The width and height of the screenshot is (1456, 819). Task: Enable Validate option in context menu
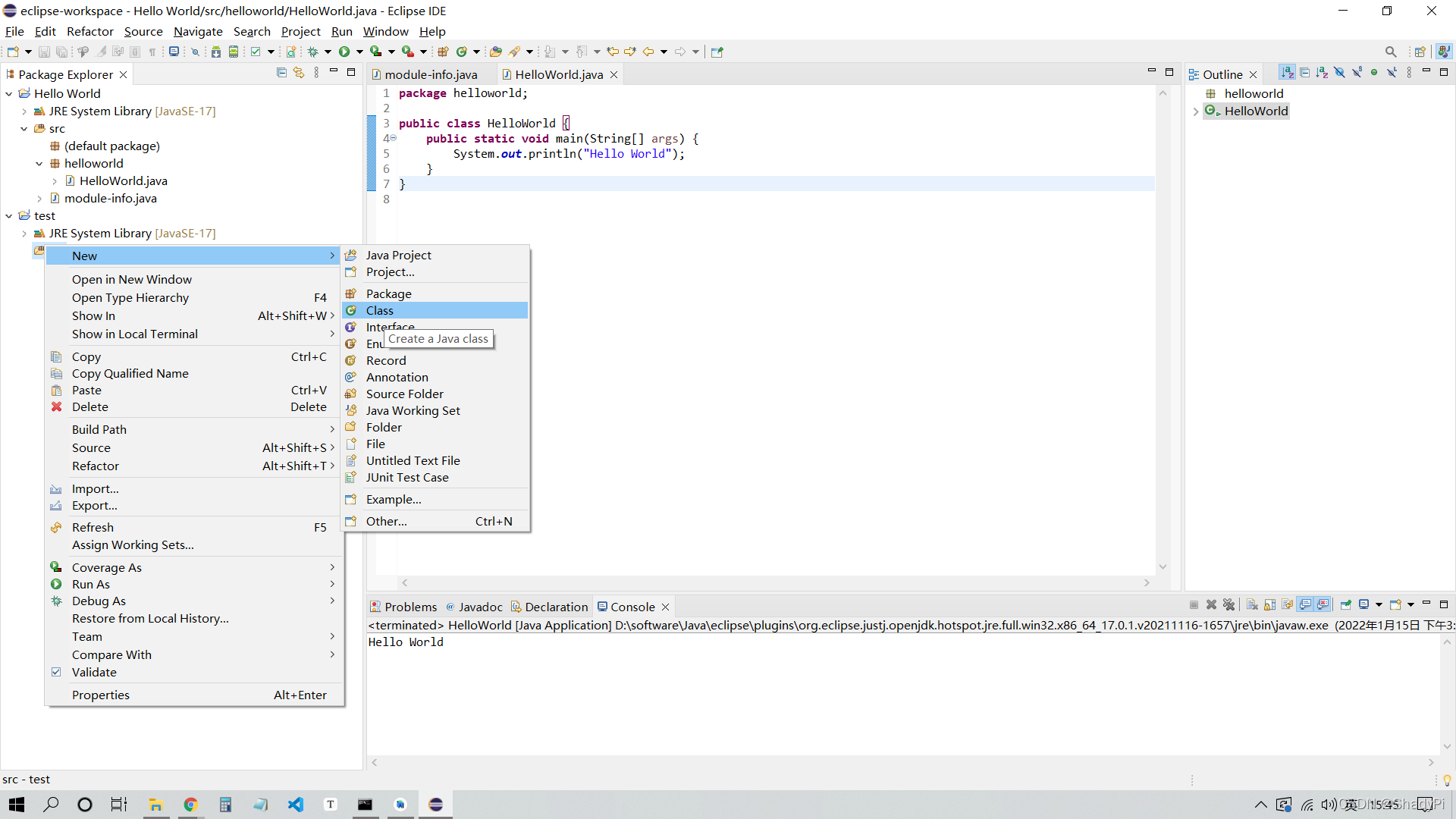(x=94, y=672)
